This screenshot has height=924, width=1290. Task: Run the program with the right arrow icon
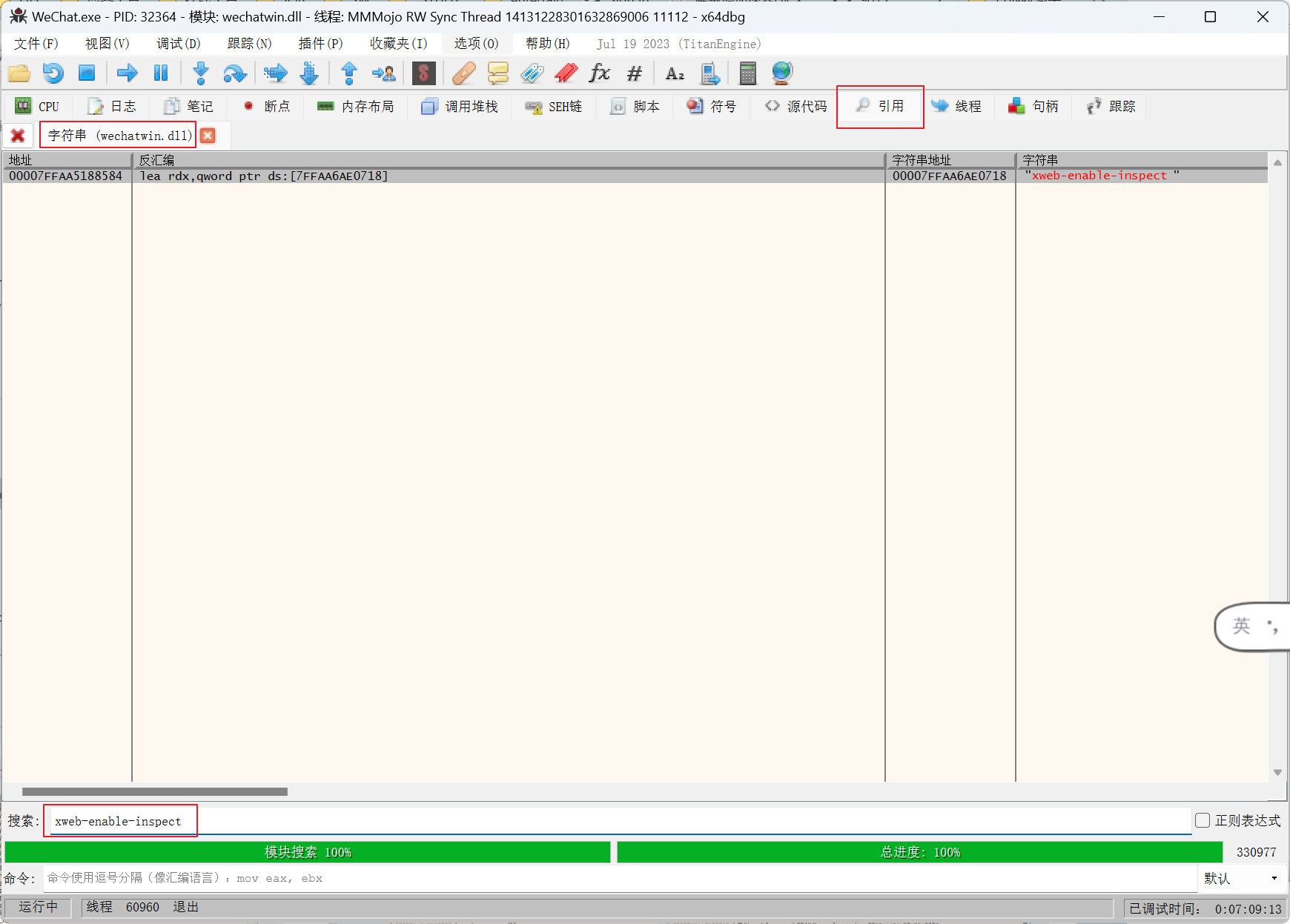[128, 73]
